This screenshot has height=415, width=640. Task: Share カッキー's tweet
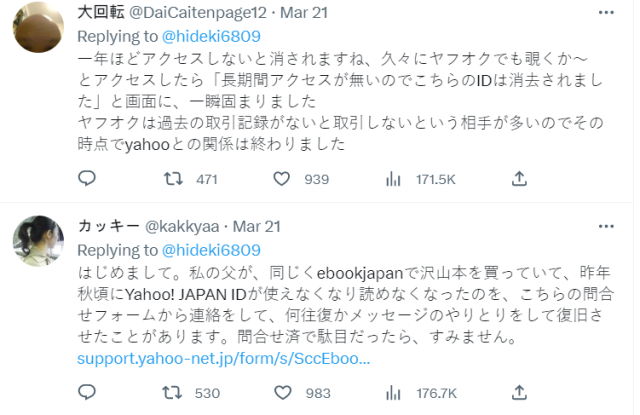click(519, 393)
